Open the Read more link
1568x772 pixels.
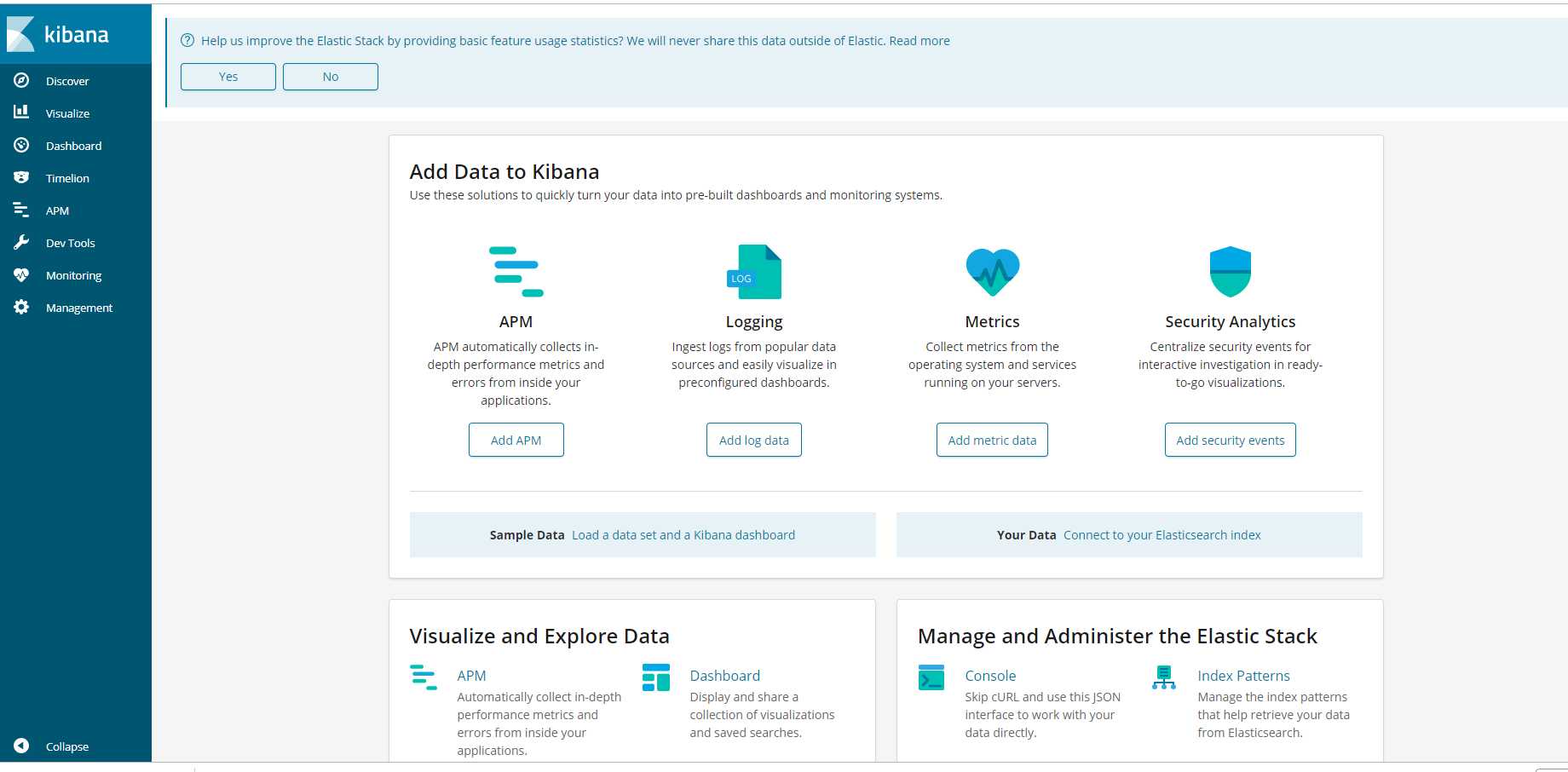click(x=919, y=41)
